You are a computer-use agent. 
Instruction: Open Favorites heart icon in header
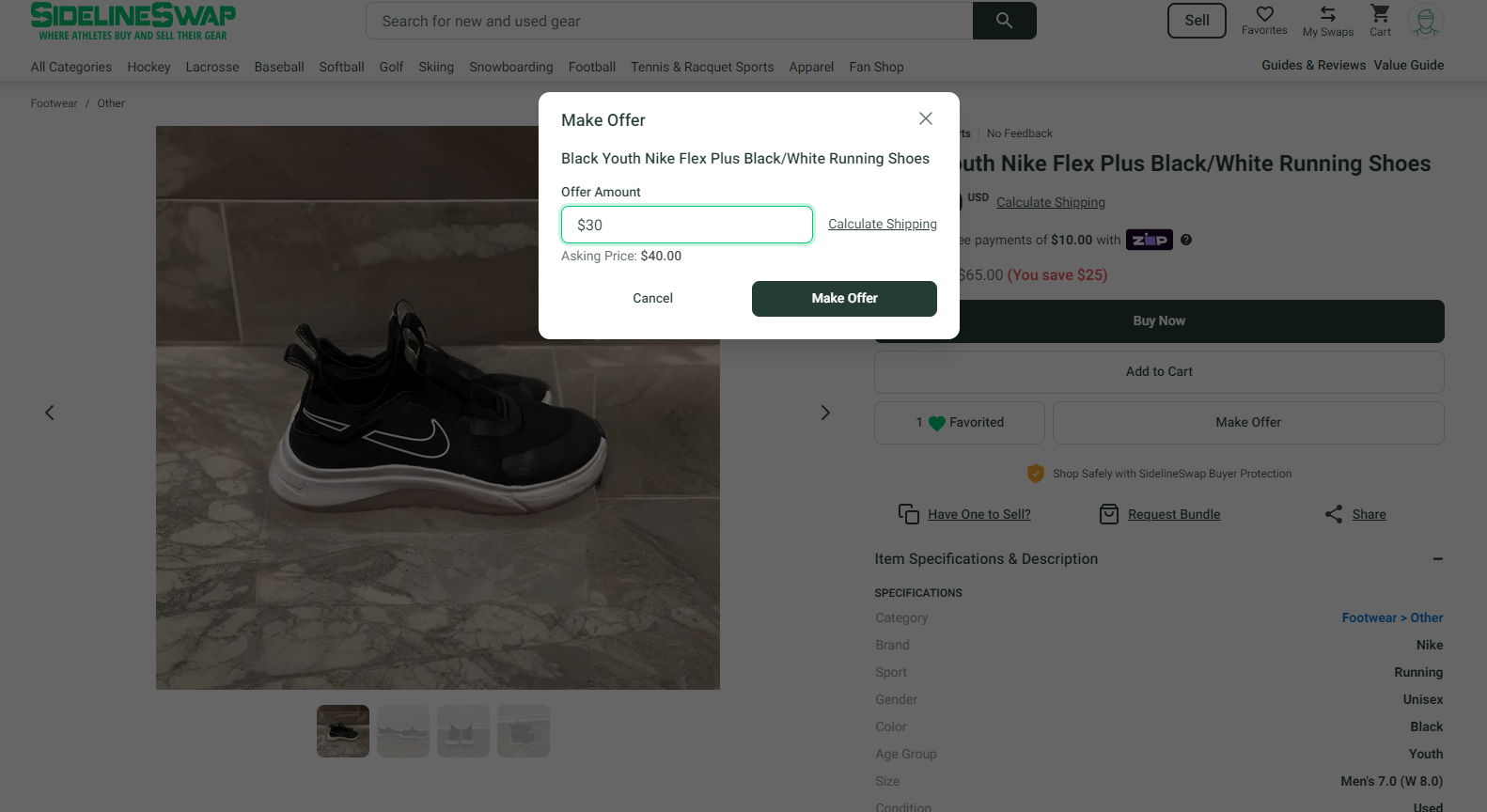click(x=1264, y=13)
